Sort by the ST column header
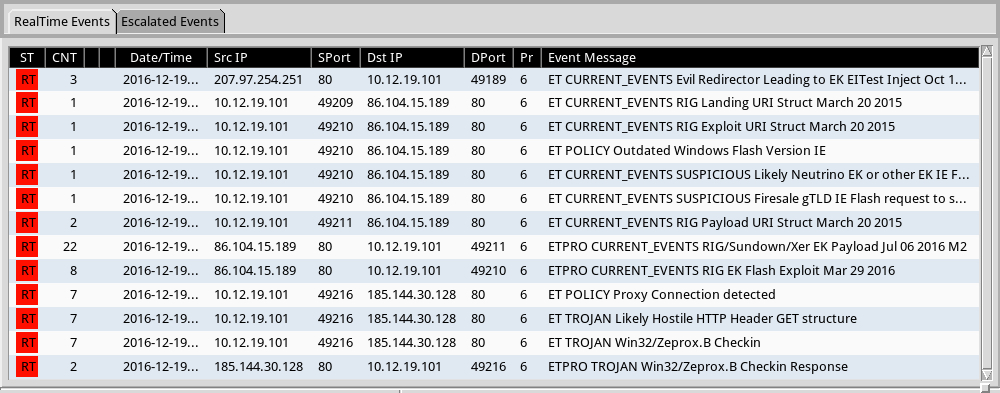Image resolution: width=1000 pixels, height=393 pixels. click(27, 57)
